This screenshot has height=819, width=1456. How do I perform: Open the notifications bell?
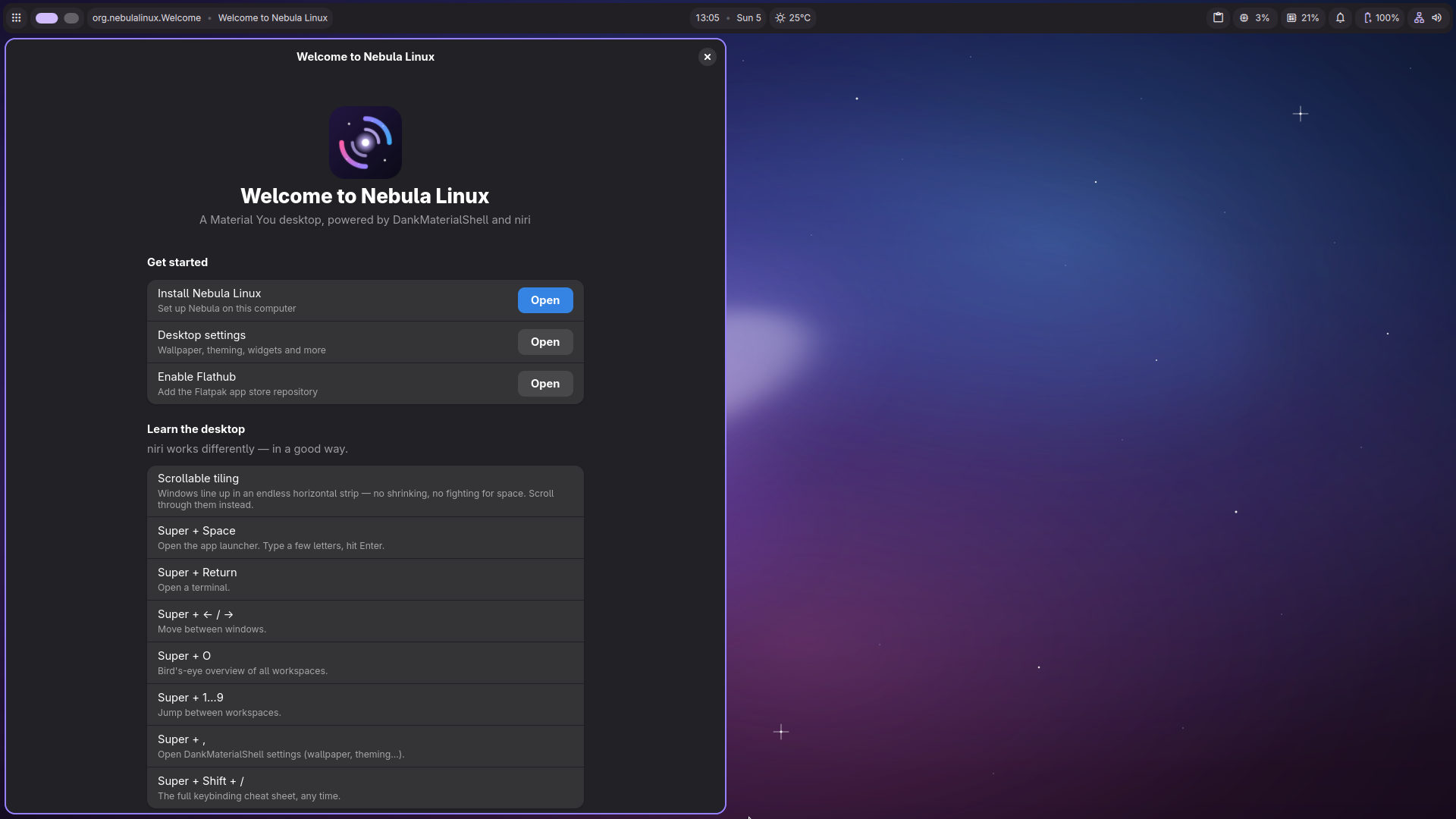click(x=1340, y=17)
